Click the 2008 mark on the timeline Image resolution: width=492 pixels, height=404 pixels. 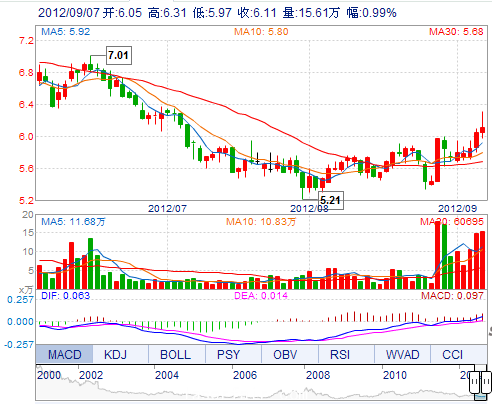pos(318,375)
